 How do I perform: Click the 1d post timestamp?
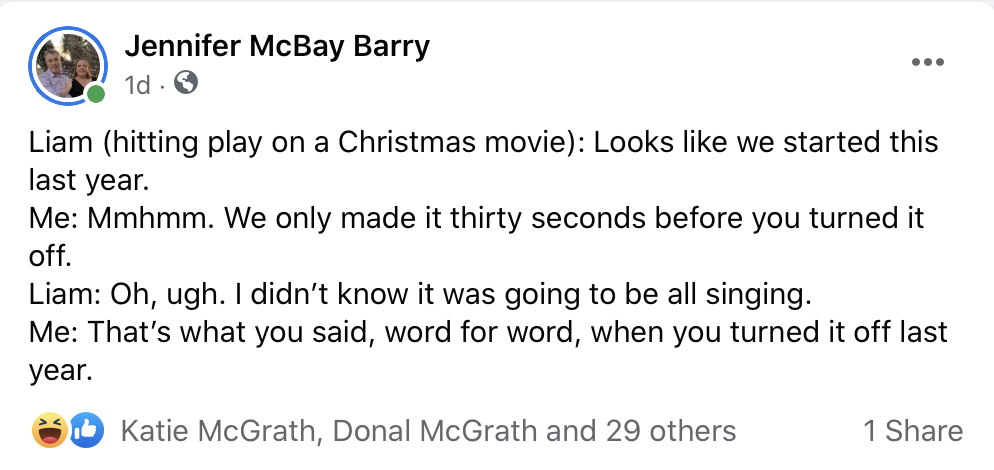pyautogui.click(x=137, y=86)
